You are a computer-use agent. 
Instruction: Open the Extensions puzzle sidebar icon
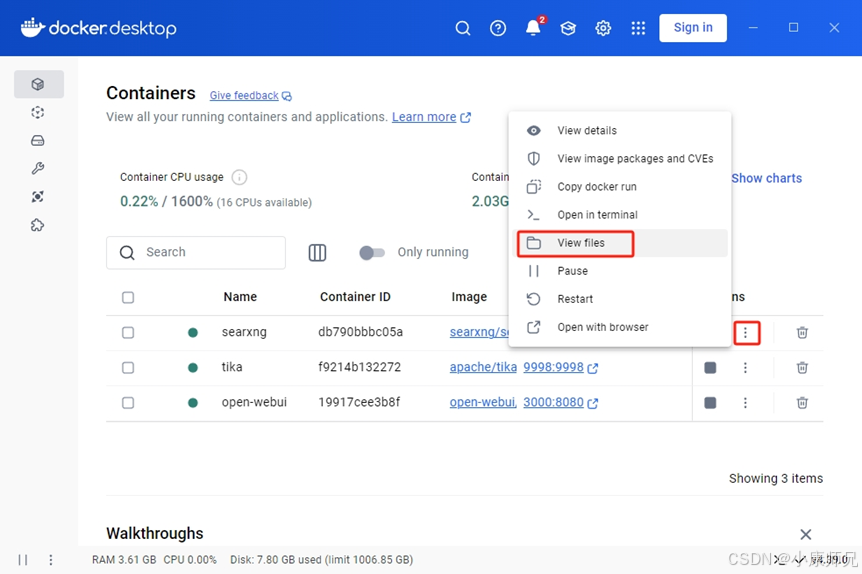(x=38, y=225)
